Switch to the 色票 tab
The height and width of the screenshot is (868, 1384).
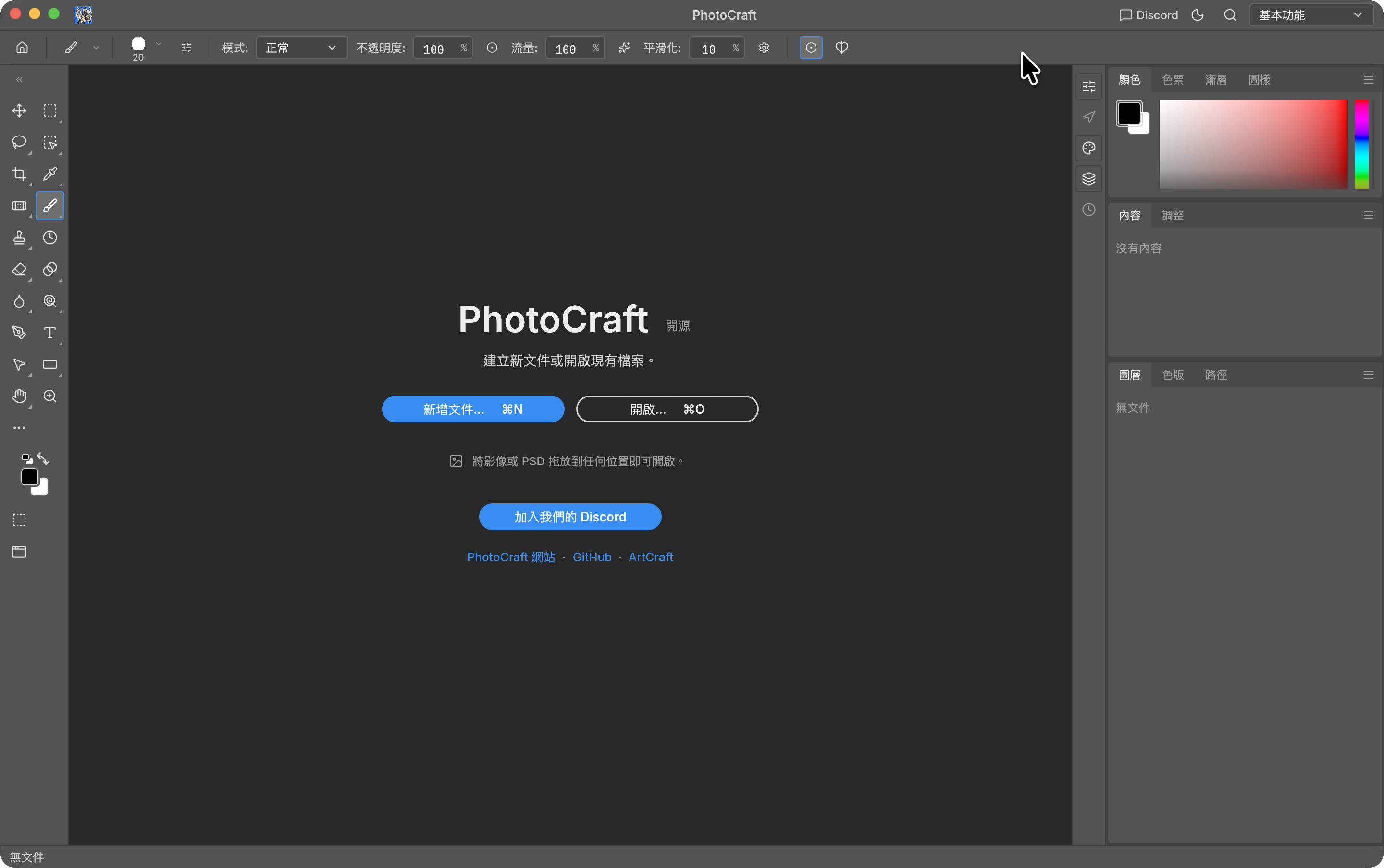[x=1172, y=80]
